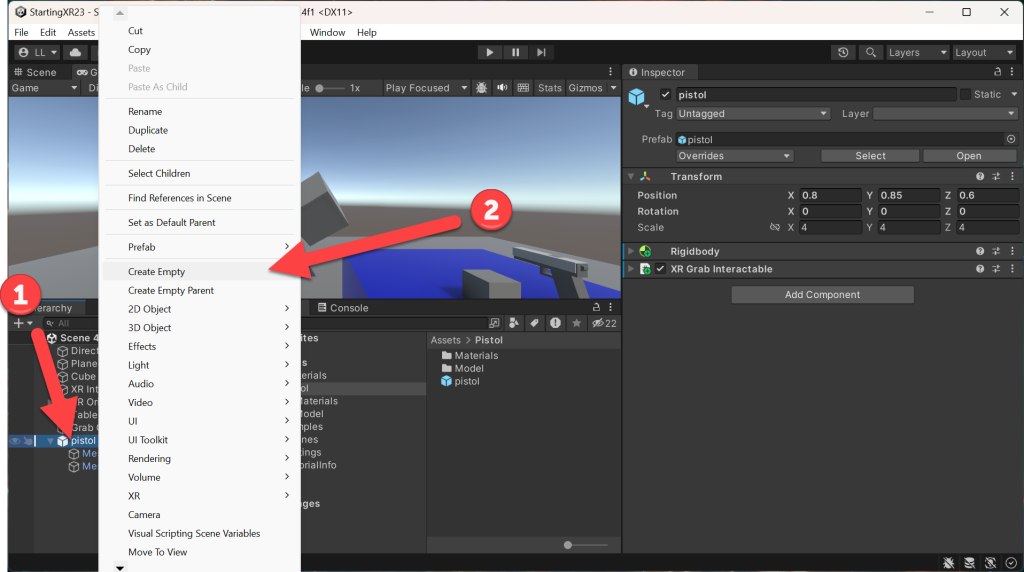
Task: Open the Static dropdown arrow
Action: (1014, 95)
